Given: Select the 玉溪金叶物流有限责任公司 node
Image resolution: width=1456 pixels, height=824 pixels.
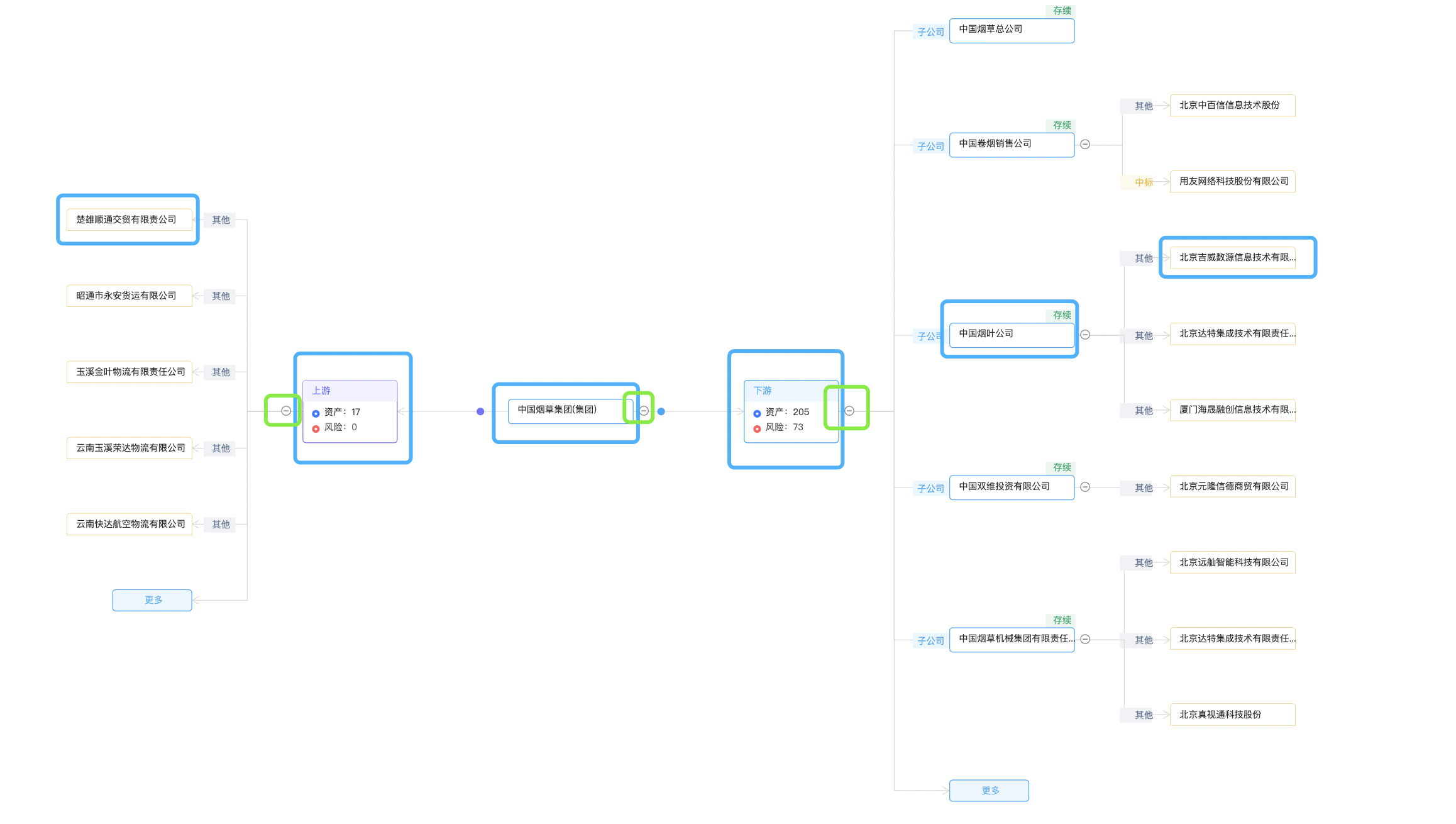Looking at the screenshot, I should pyautogui.click(x=130, y=372).
